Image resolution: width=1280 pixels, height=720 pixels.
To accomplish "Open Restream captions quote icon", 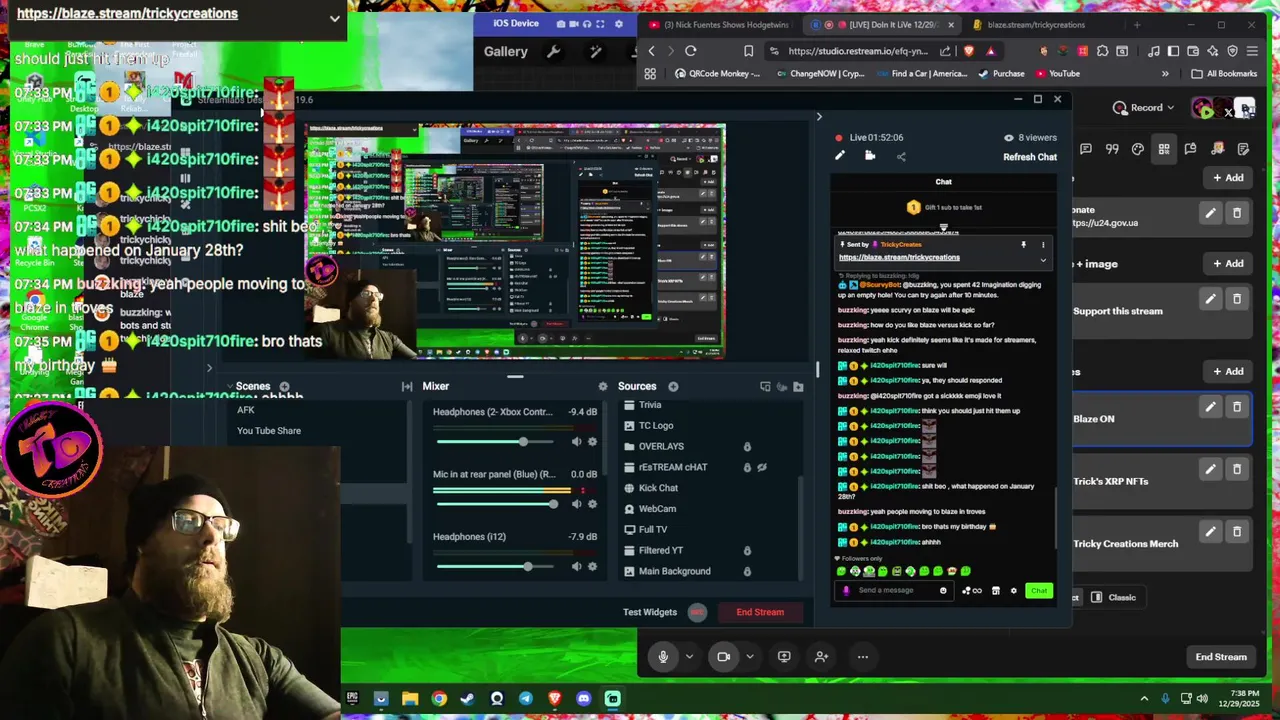I will [1112, 149].
